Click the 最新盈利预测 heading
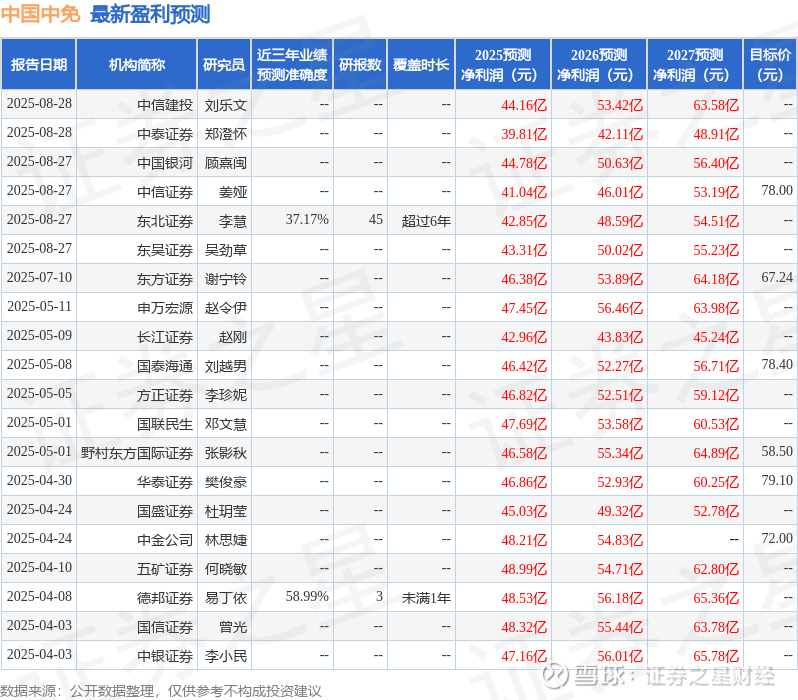The width and height of the screenshot is (798, 700). coord(150,14)
